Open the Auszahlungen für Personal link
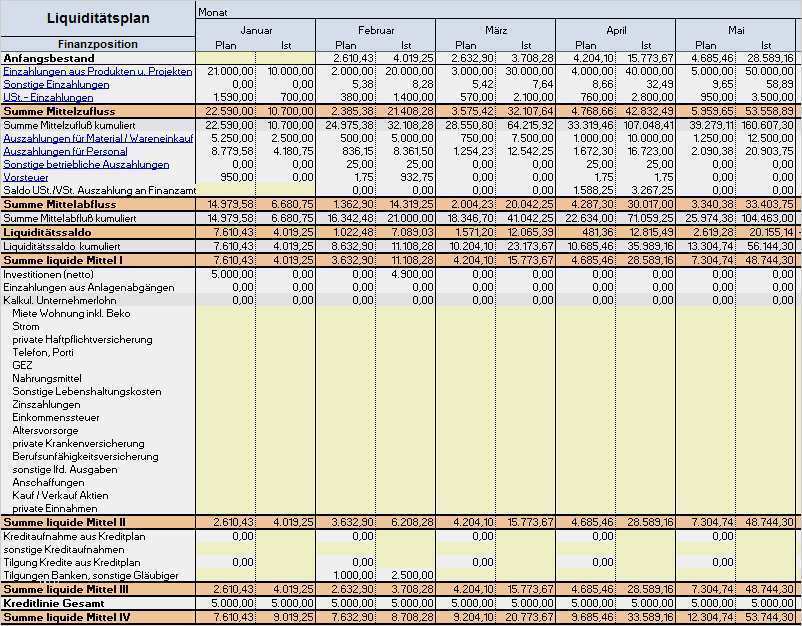Image resolution: width=802 pixels, height=626 pixels. (65, 151)
